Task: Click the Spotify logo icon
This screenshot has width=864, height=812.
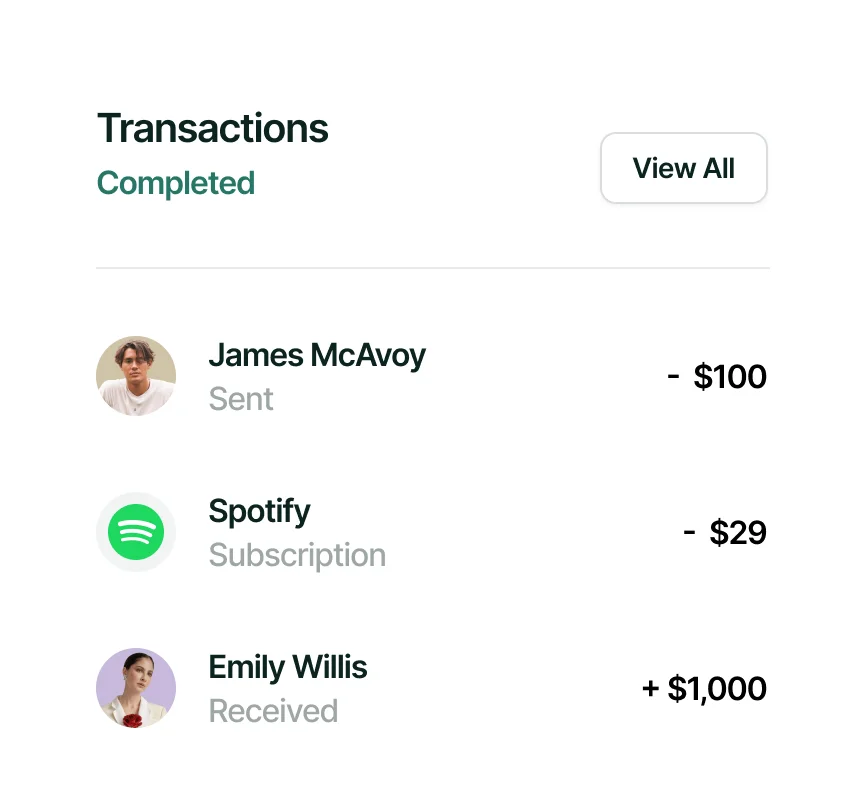Action: click(x=136, y=532)
